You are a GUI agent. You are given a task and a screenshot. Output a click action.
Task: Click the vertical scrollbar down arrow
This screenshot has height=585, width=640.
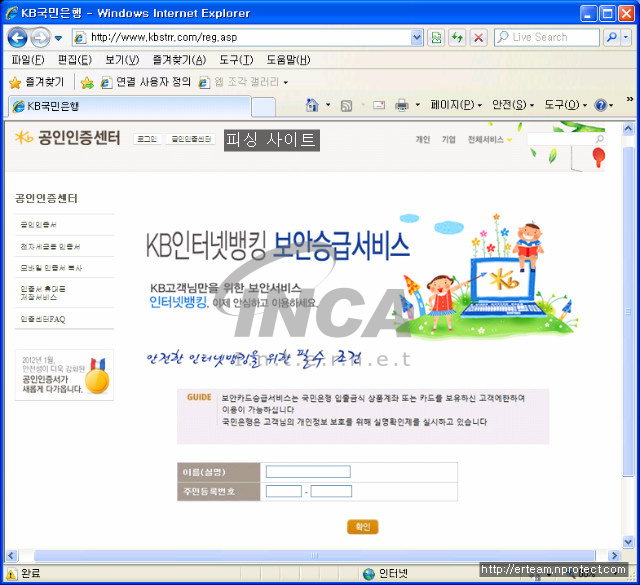(x=628, y=542)
